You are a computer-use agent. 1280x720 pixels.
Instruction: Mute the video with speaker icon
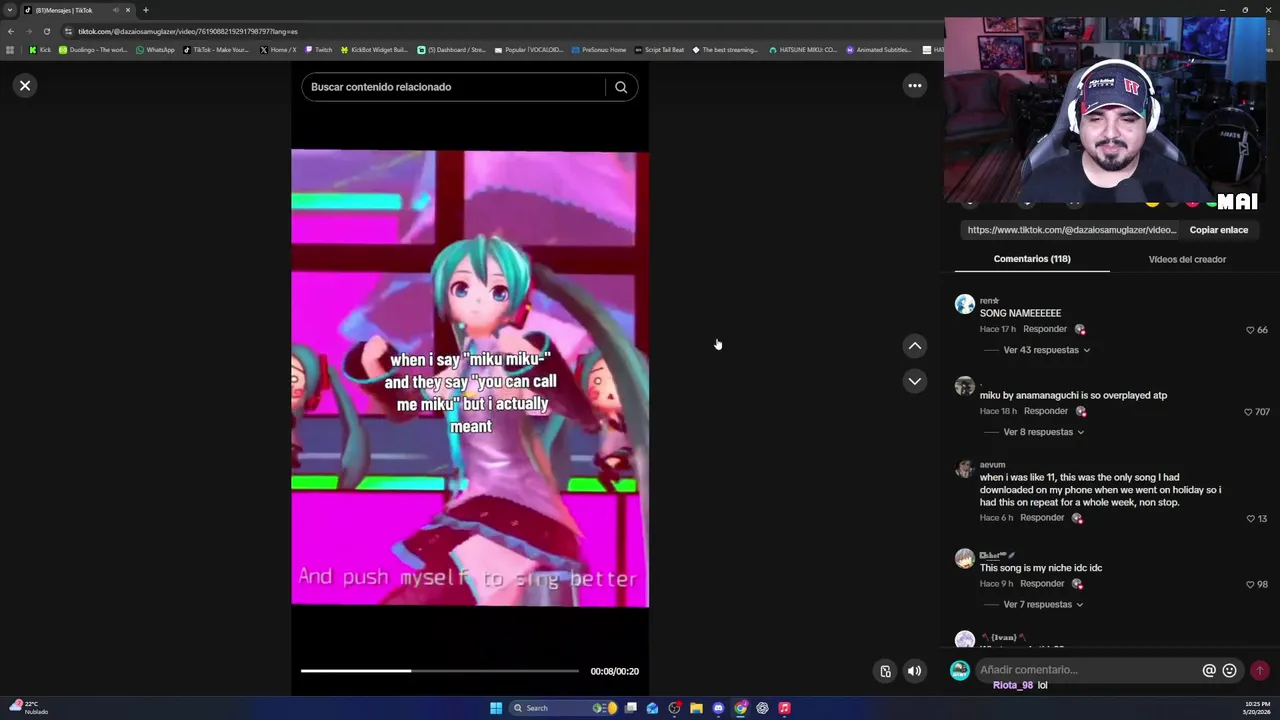(914, 671)
